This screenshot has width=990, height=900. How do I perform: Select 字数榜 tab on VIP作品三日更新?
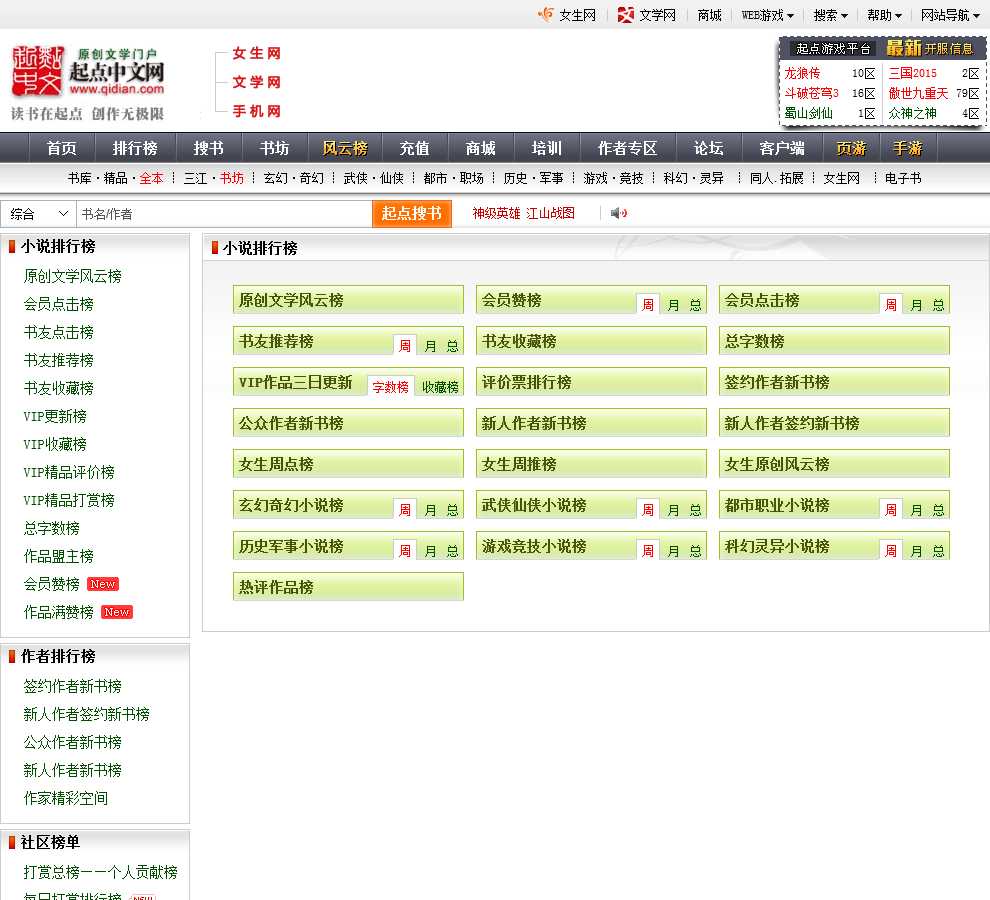[390, 387]
